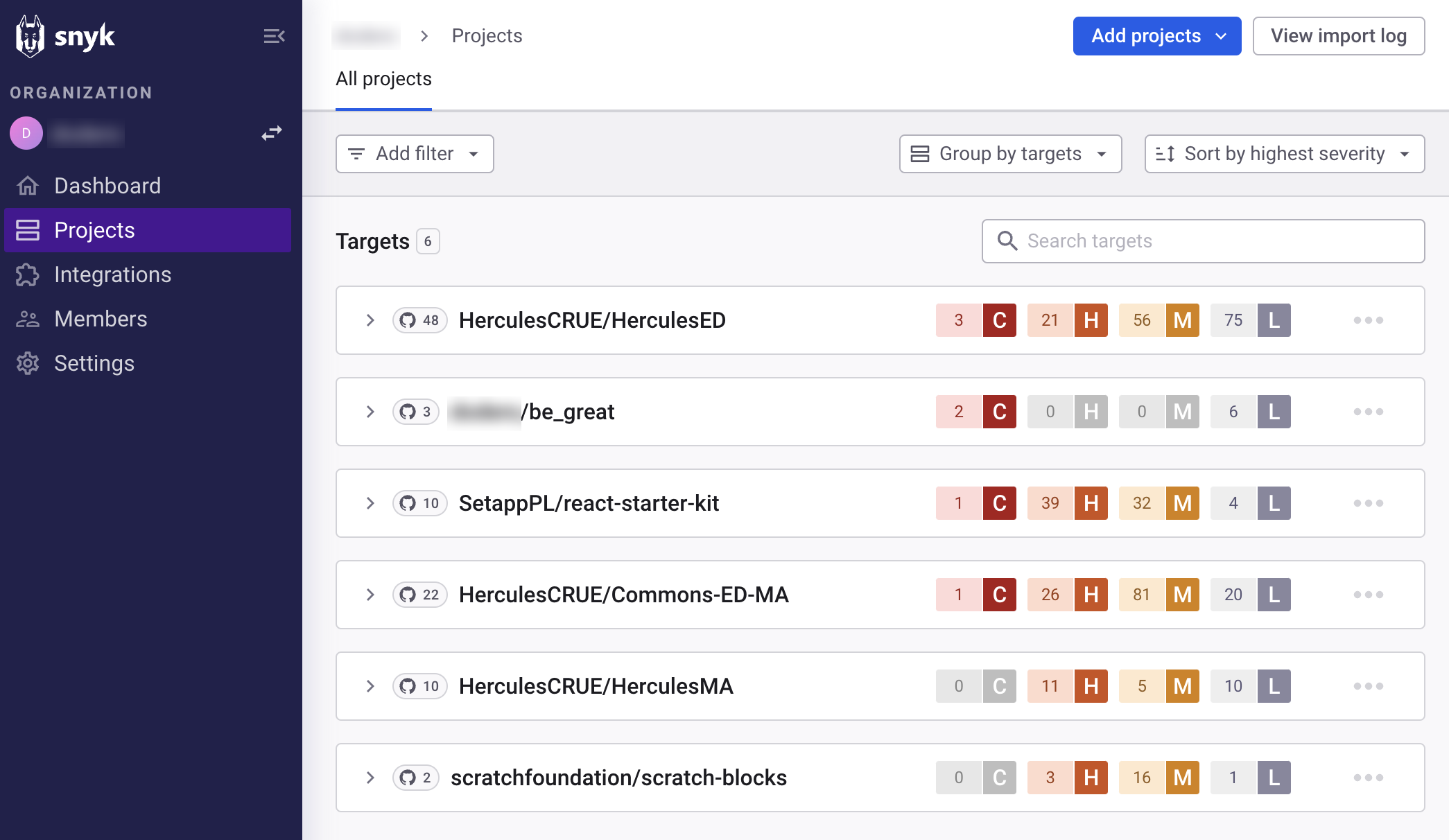Expand the HerculesCRUE/Commons-ED-MA target
This screenshot has height=840, width=1449.
click(x=370, y=595)
